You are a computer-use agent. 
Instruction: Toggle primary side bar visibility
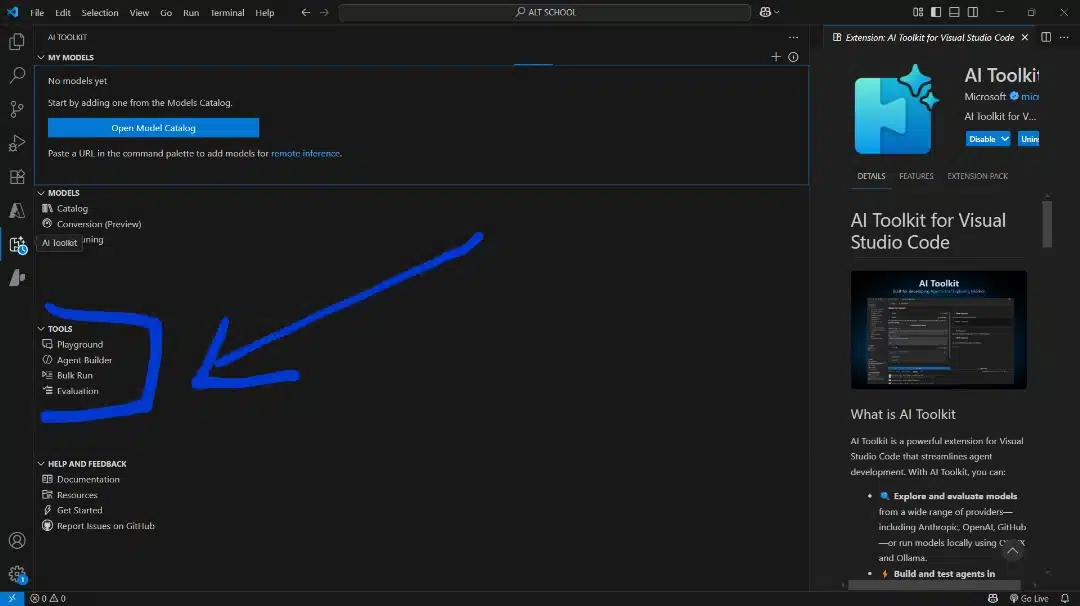point(936,12)
